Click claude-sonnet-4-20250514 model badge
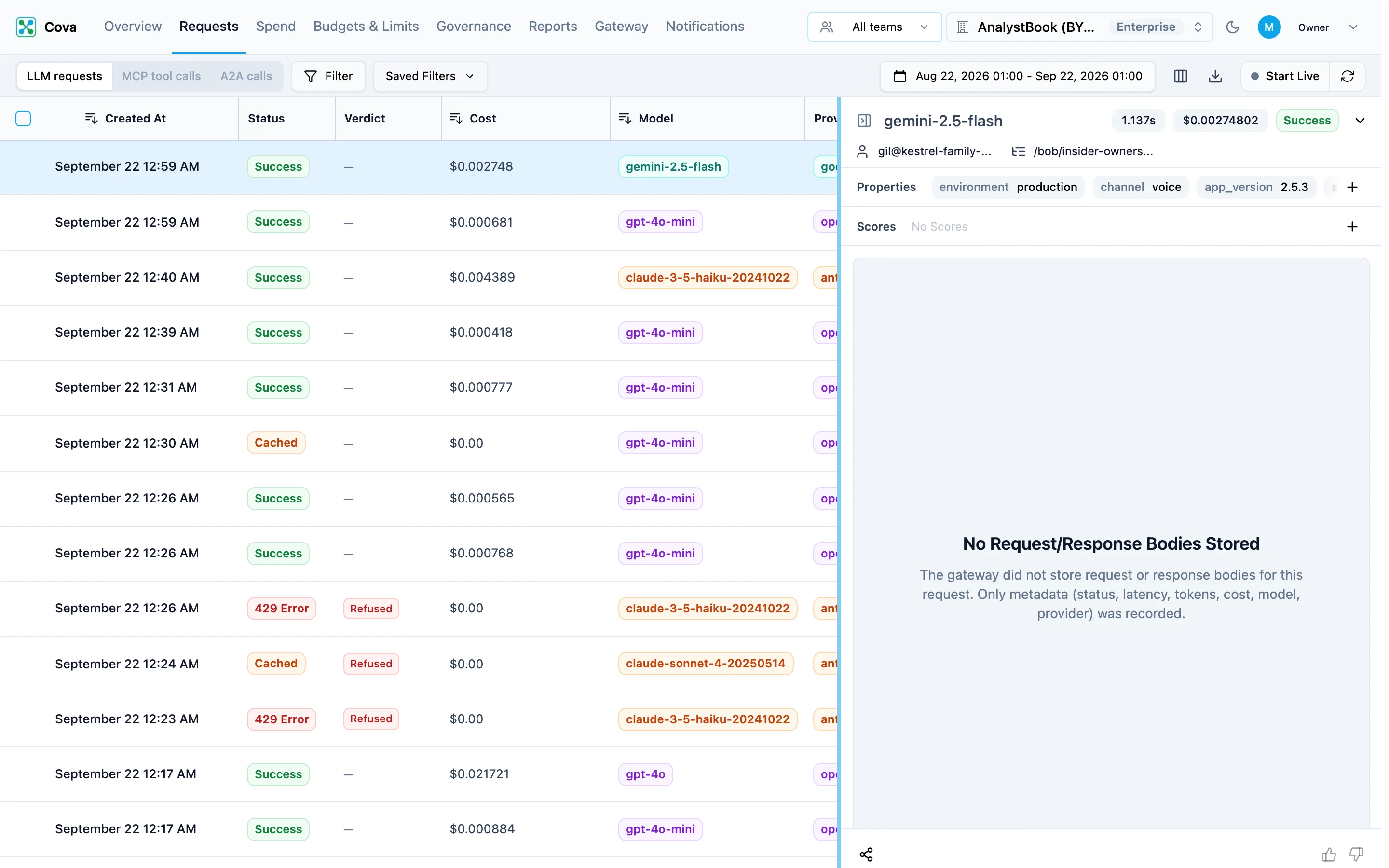The image size is (1389, 868). coord(706,664)
